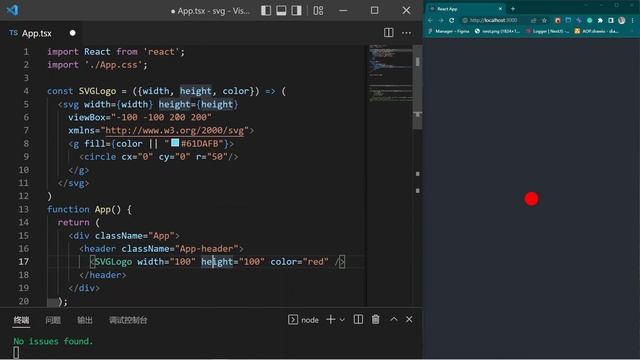
Task: Open the Manager - Figma bookmark
Action: [449, 31]
